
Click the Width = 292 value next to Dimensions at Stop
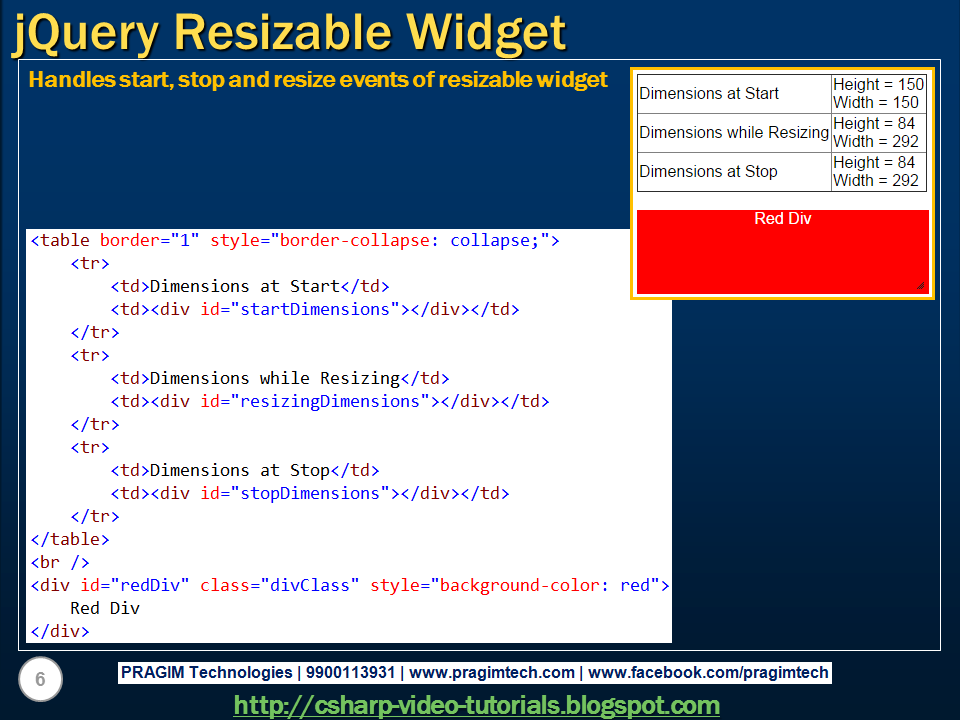click(875, 181)
